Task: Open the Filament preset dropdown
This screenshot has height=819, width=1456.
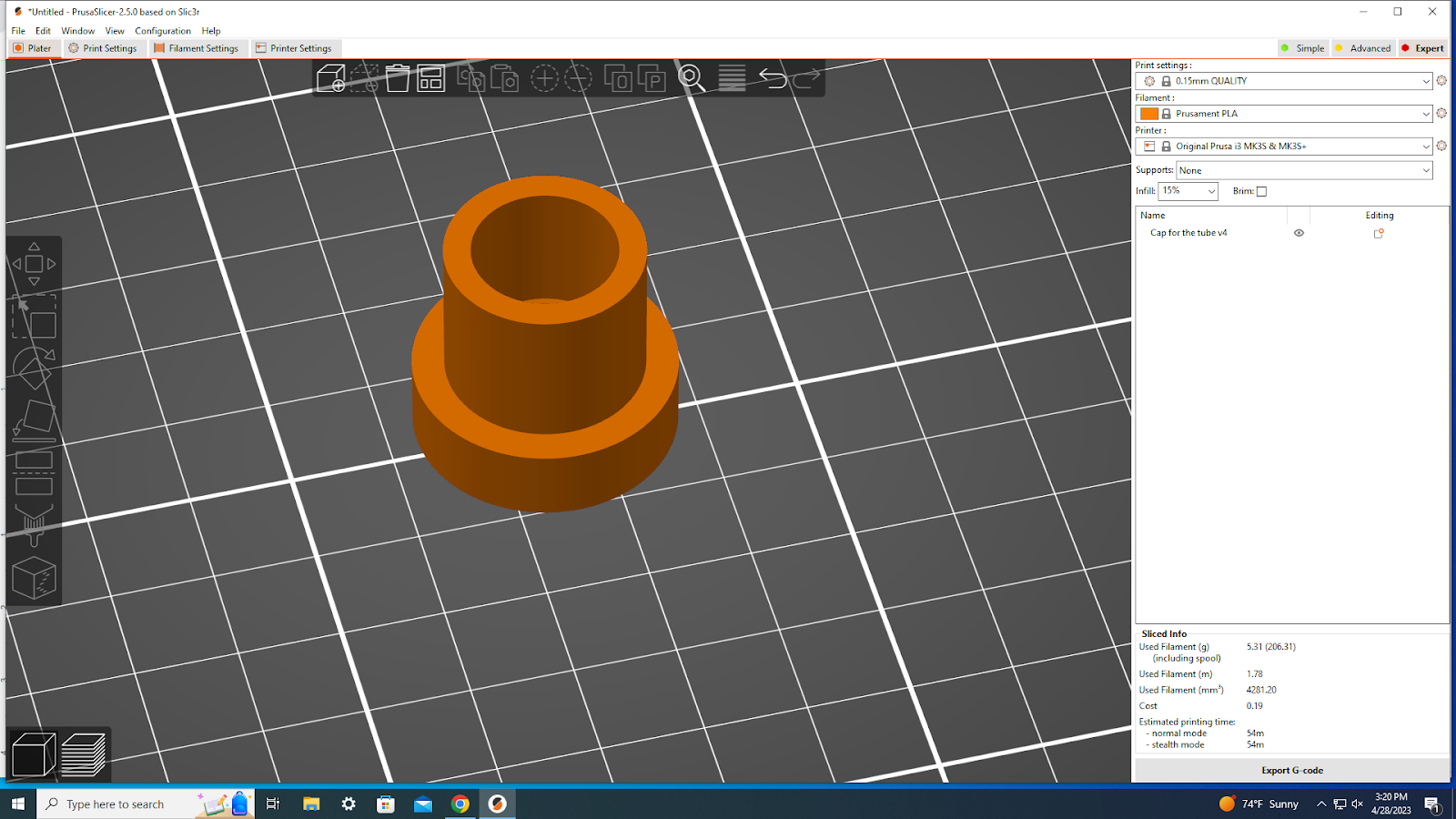Action: click(x=1284, y=114)
